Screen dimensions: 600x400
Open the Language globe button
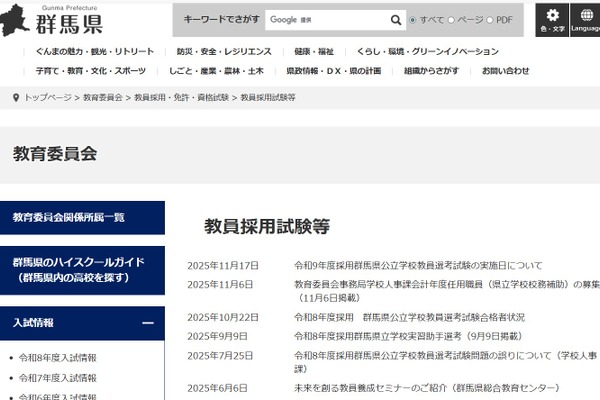point(585,20)
